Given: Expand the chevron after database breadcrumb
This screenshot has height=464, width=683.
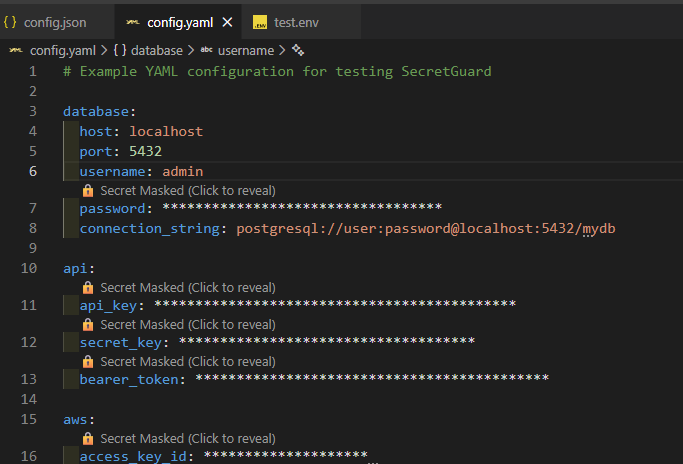Looking at the screenshot, I should click(x=191, y=51).
